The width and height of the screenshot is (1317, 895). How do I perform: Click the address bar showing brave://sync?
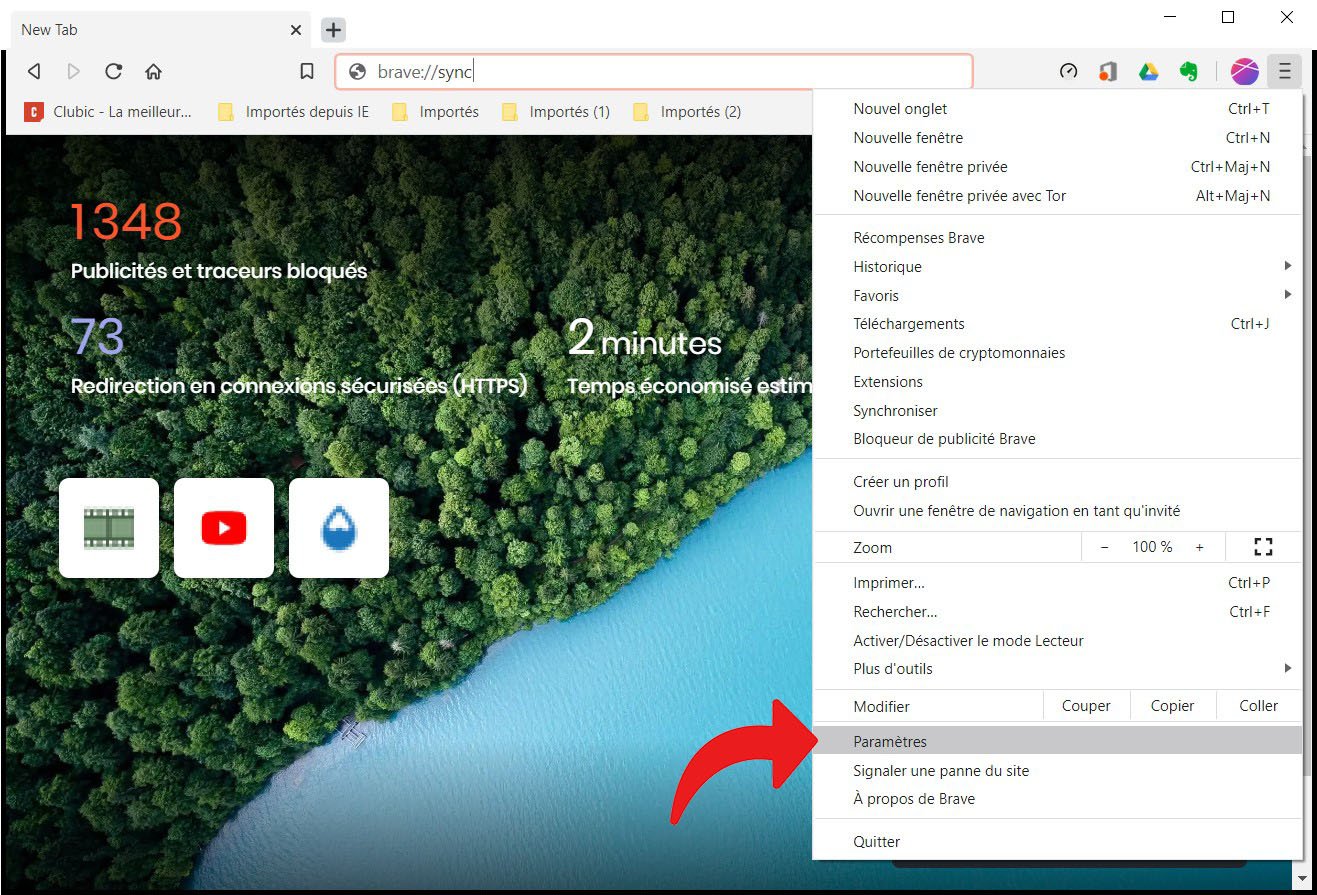click(660, 71)
